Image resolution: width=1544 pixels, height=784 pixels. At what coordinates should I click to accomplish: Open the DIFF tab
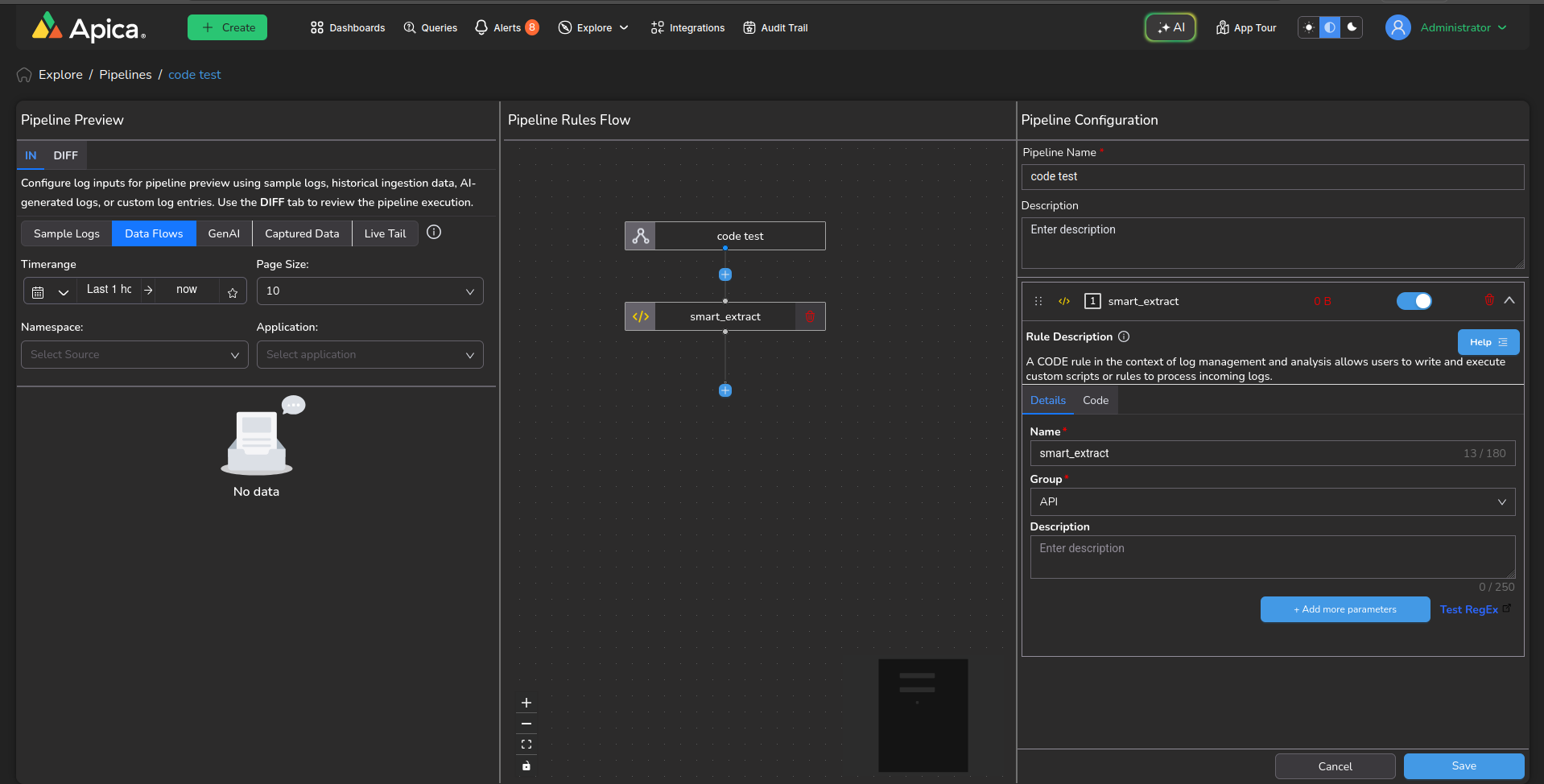click(x=65, y=155)
